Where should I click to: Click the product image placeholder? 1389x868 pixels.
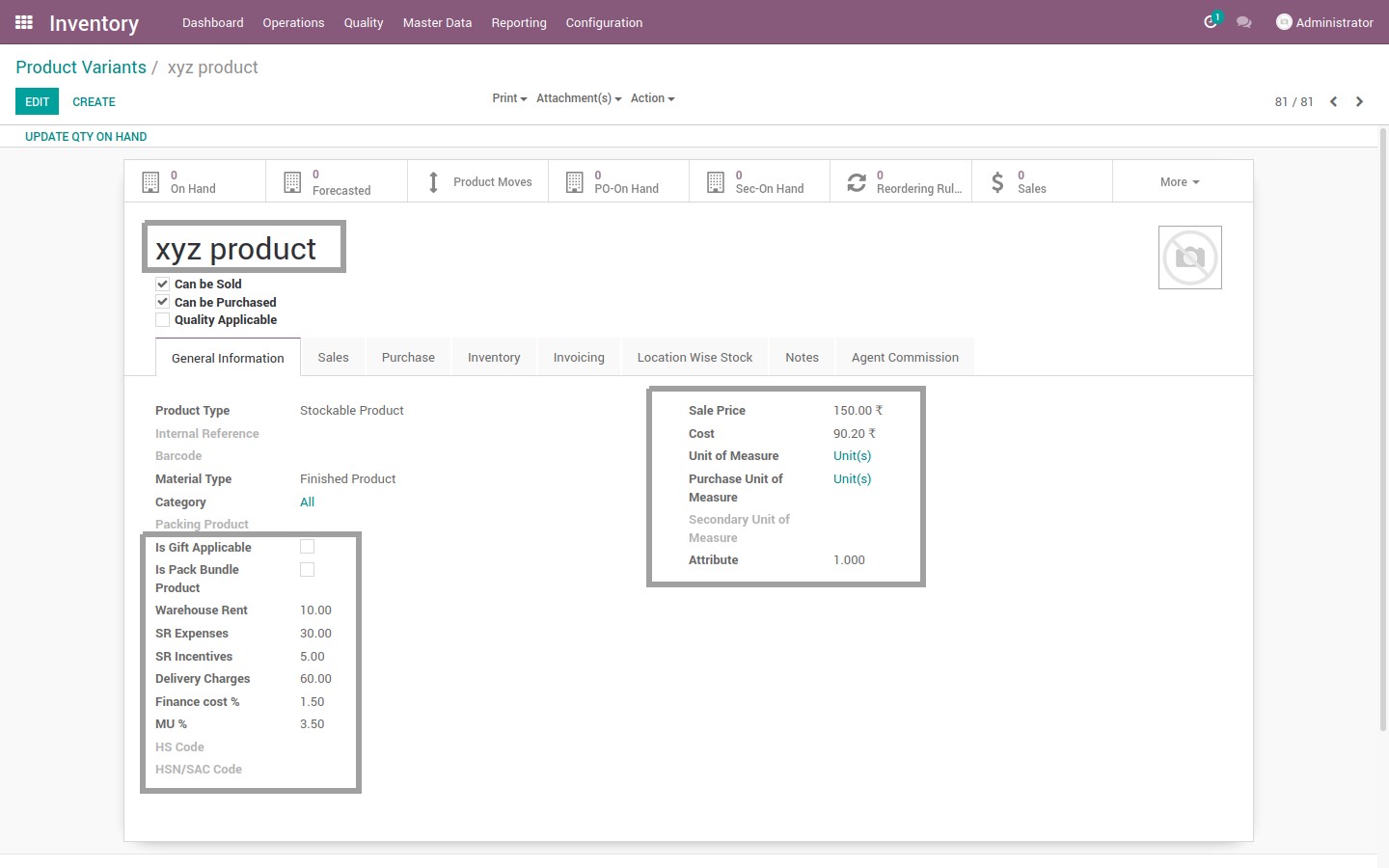[x=1189, y=257]
